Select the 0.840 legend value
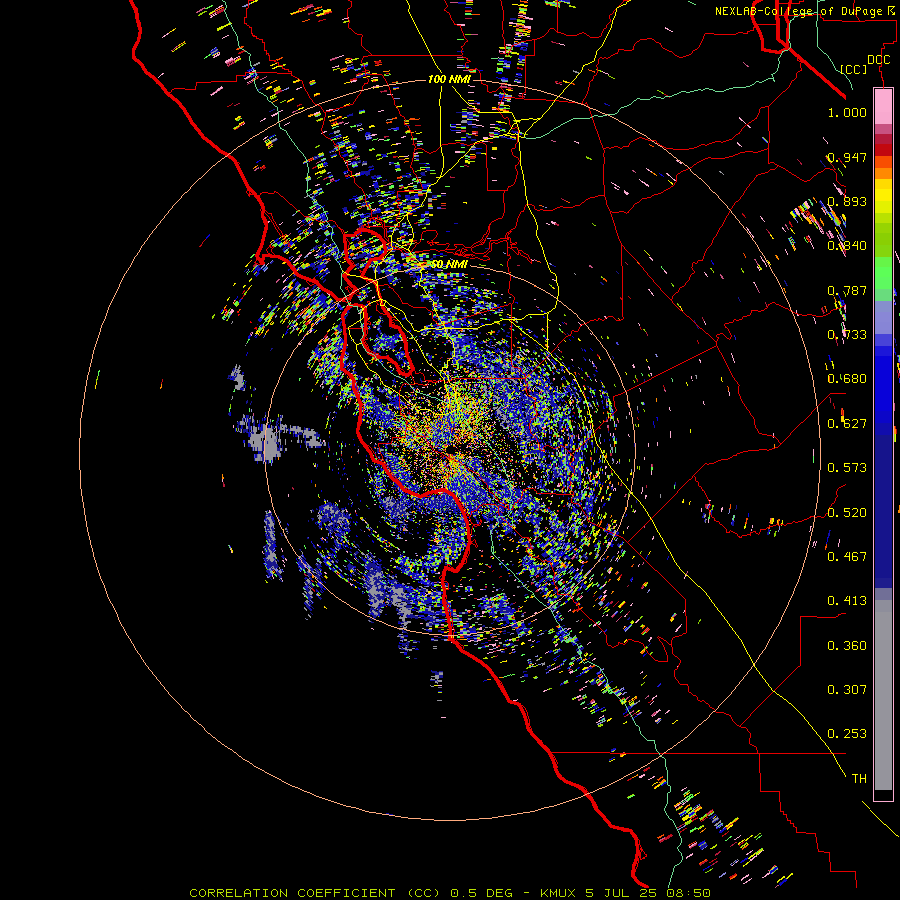The height and width of the screenshot is (900, 900). pos(847,246)
